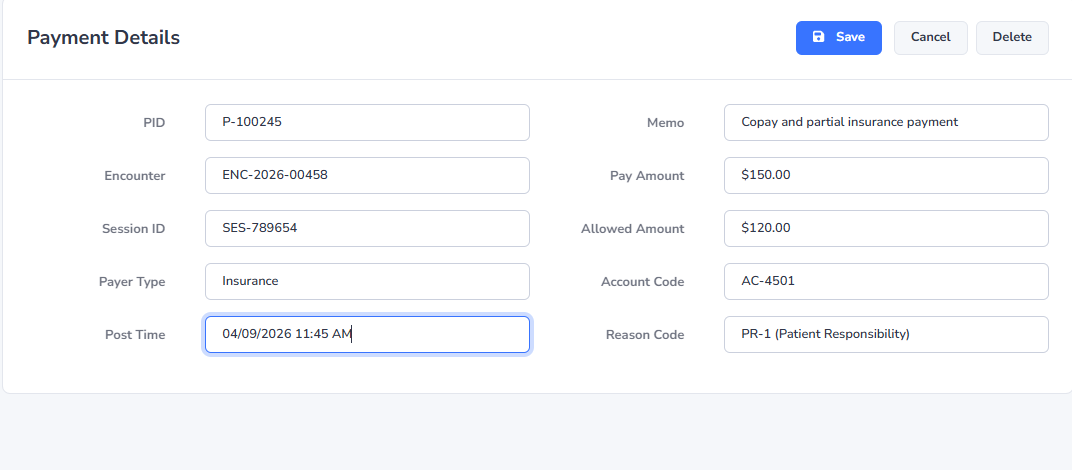1072x470 pixels.
Task: Delete this payment record
Action: pyautogui.click(x=1012, y=37)
